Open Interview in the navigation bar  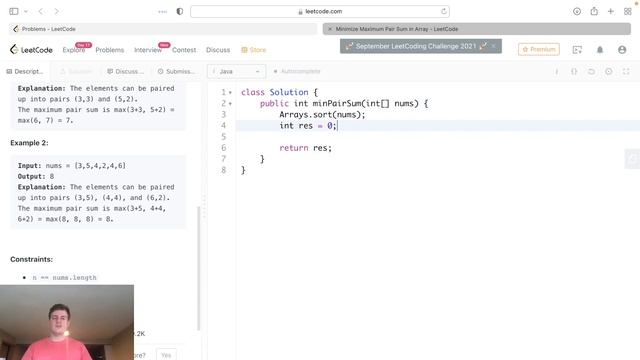point(148,50)
